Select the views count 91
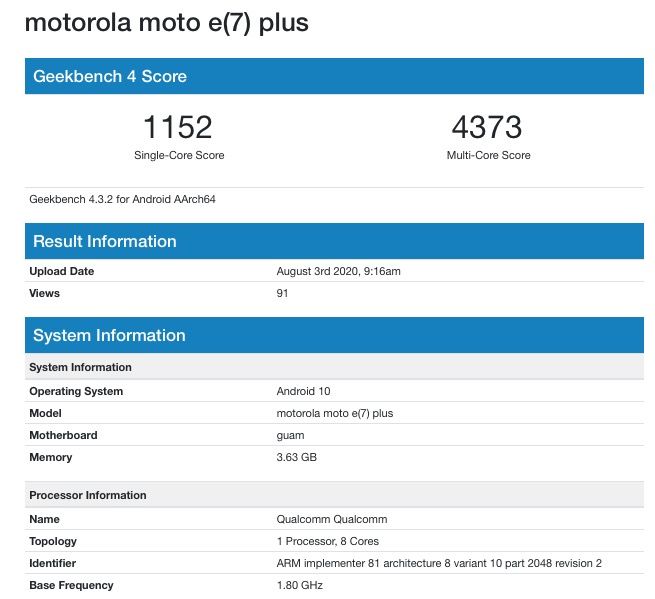Image resolution: width=655 pixels, height=599 pixels. (282, 293)
